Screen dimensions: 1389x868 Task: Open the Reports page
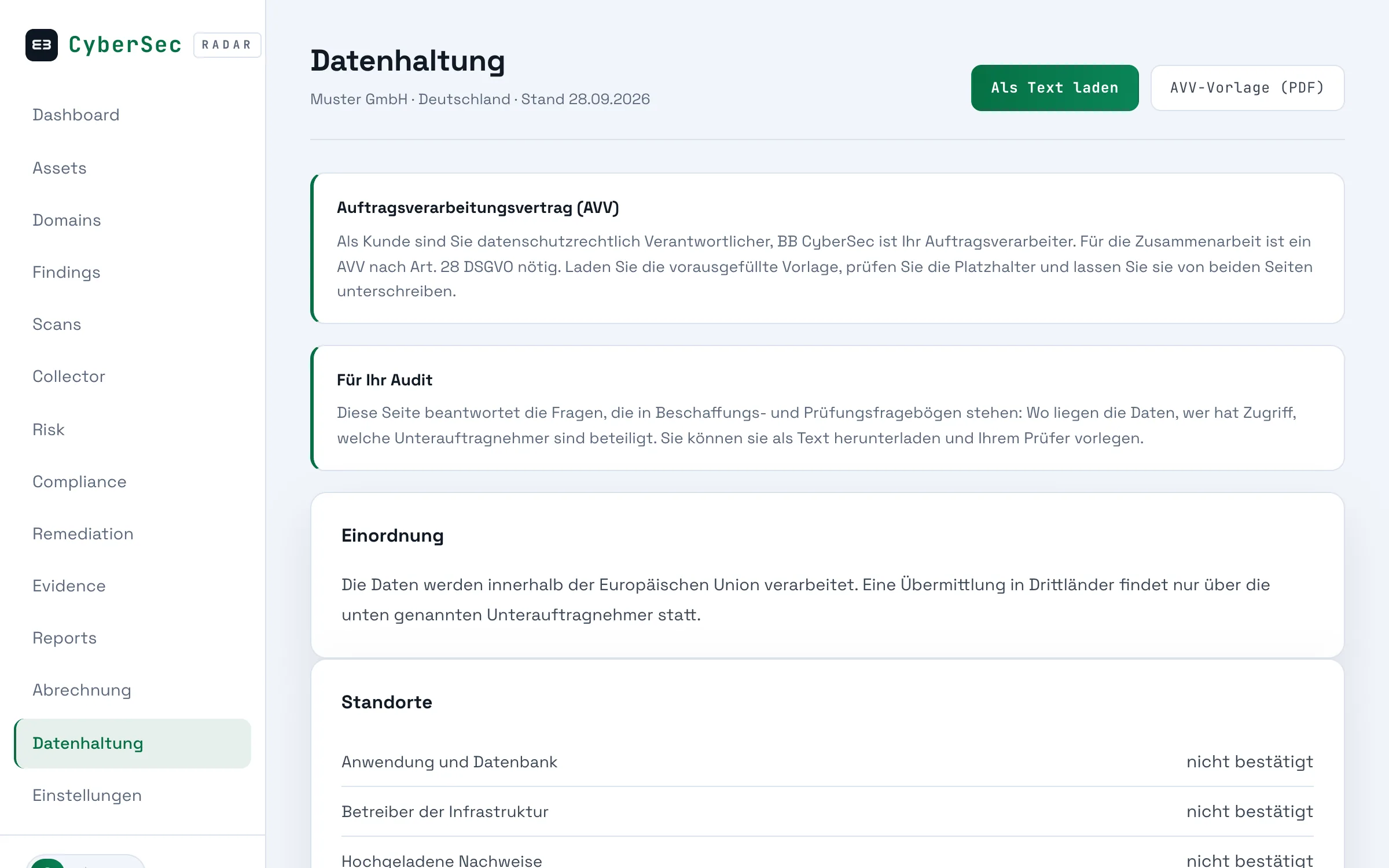pyautogui.click(x=64, y=638)
